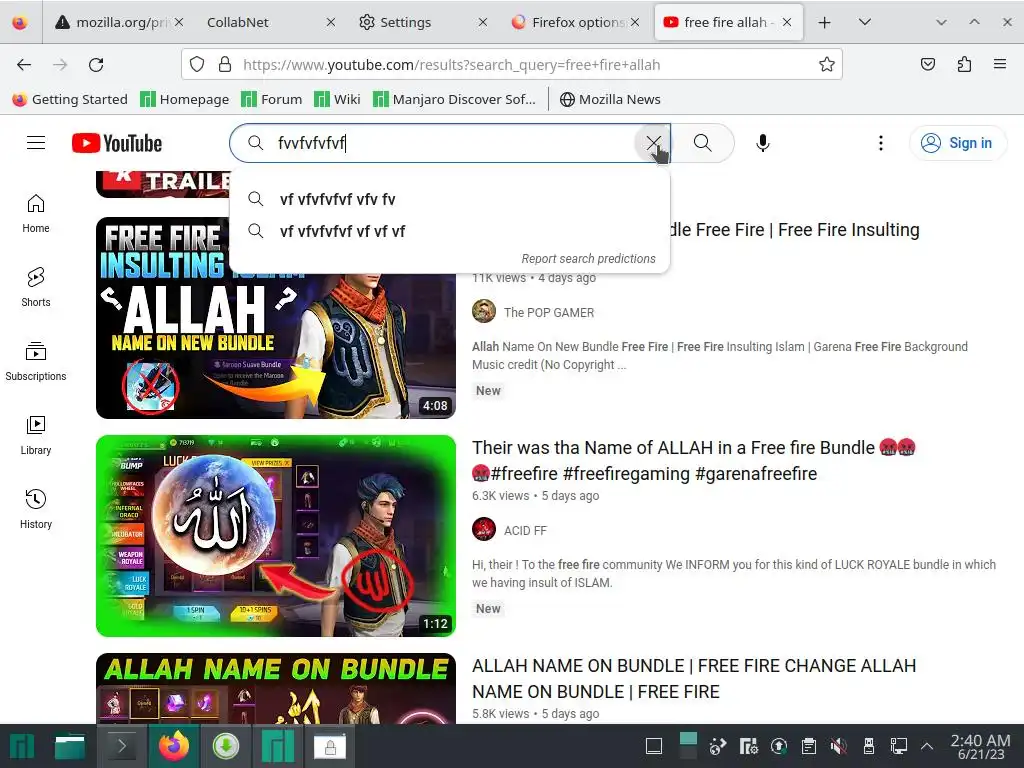This screenshot has width=1024, height=768.
Task: Open a new tab with plus button
Action: coord(824,22)
